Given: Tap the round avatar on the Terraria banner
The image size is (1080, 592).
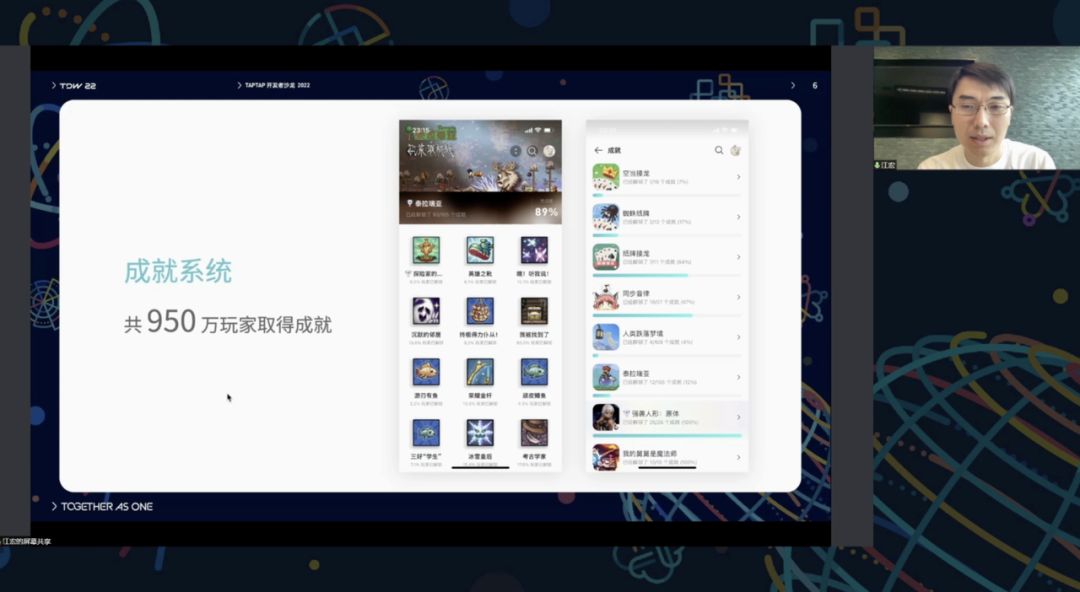Looking at the screenshot, I should (549, 151).
